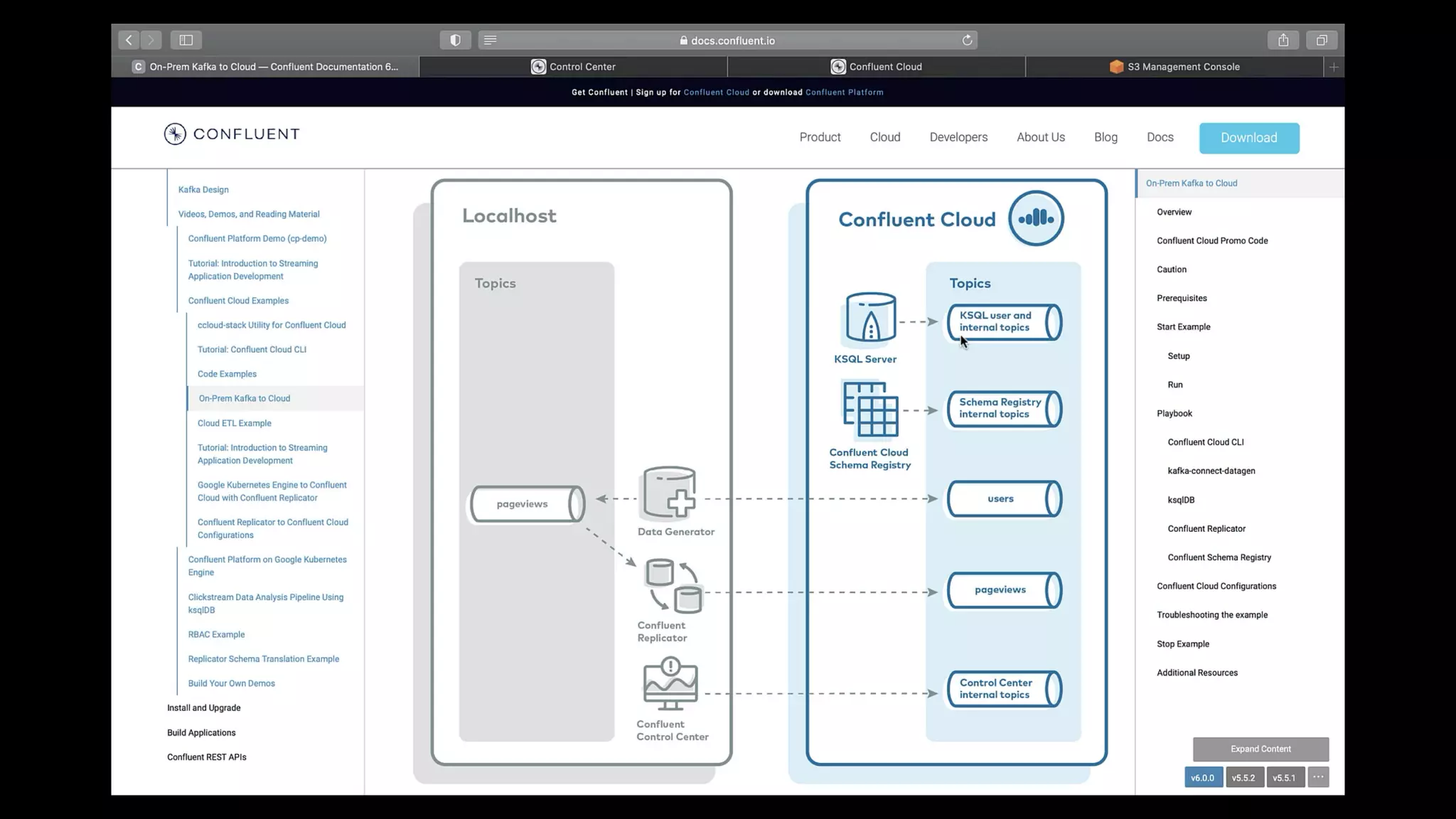Open more versions ellipsis dropdown

point(1318,777)
